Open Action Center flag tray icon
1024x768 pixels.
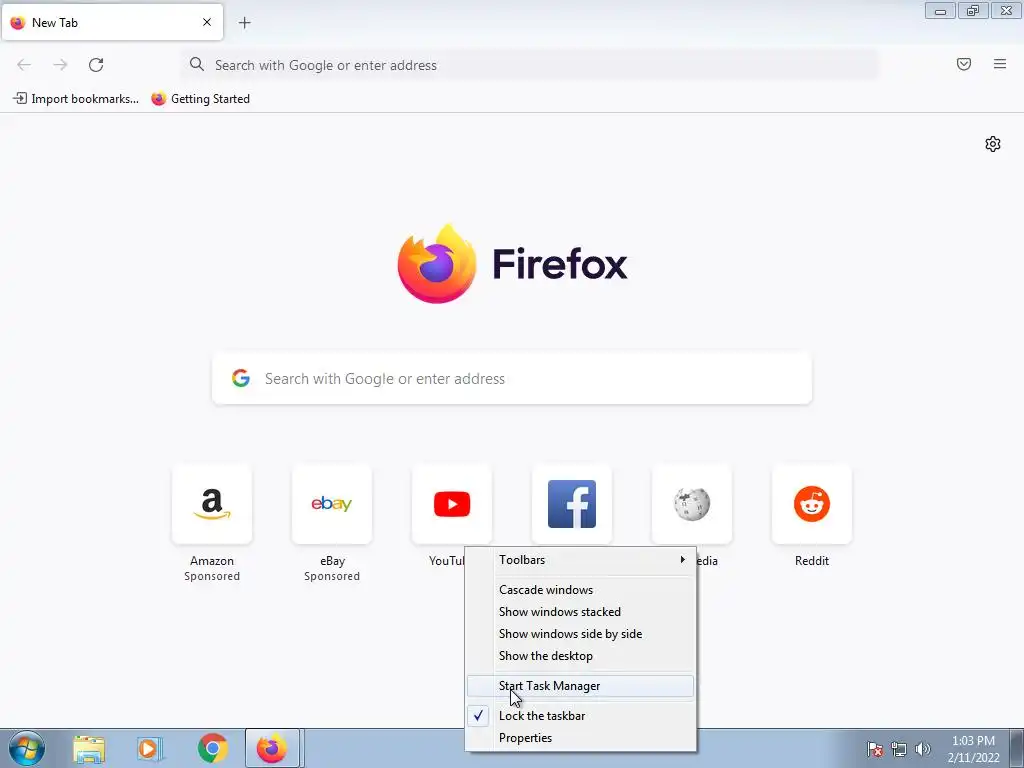tap(874, 749)
